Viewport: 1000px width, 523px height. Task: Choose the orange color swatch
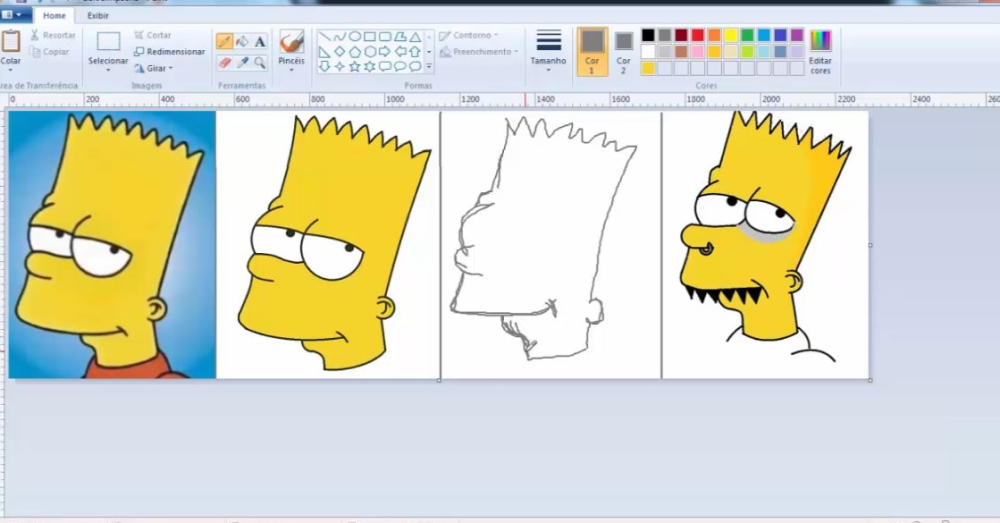[714, 35]
